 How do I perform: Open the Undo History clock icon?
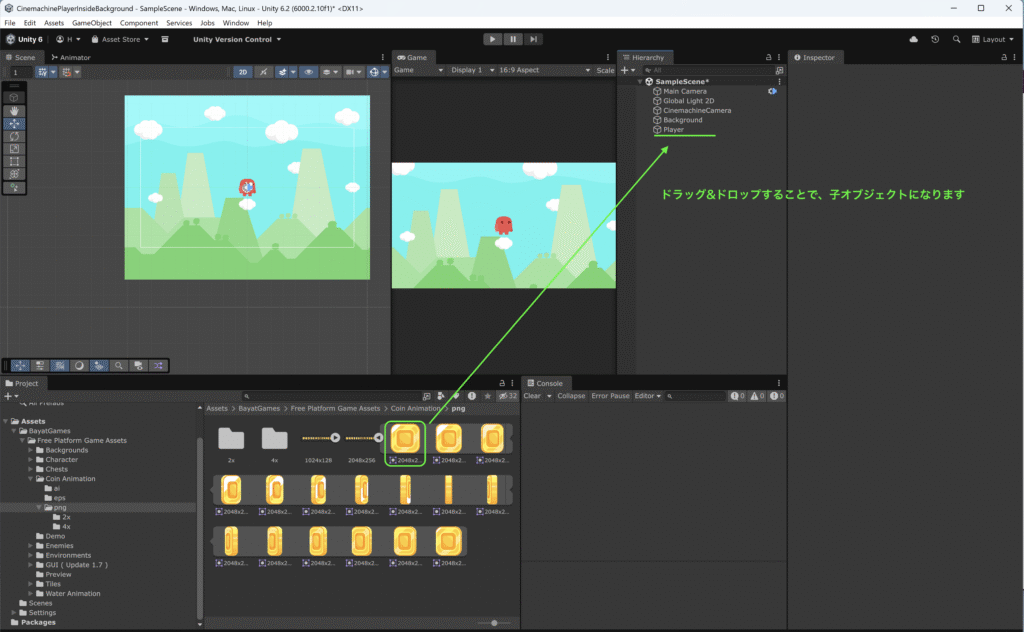pyautogui.click(x=934, y=39)
